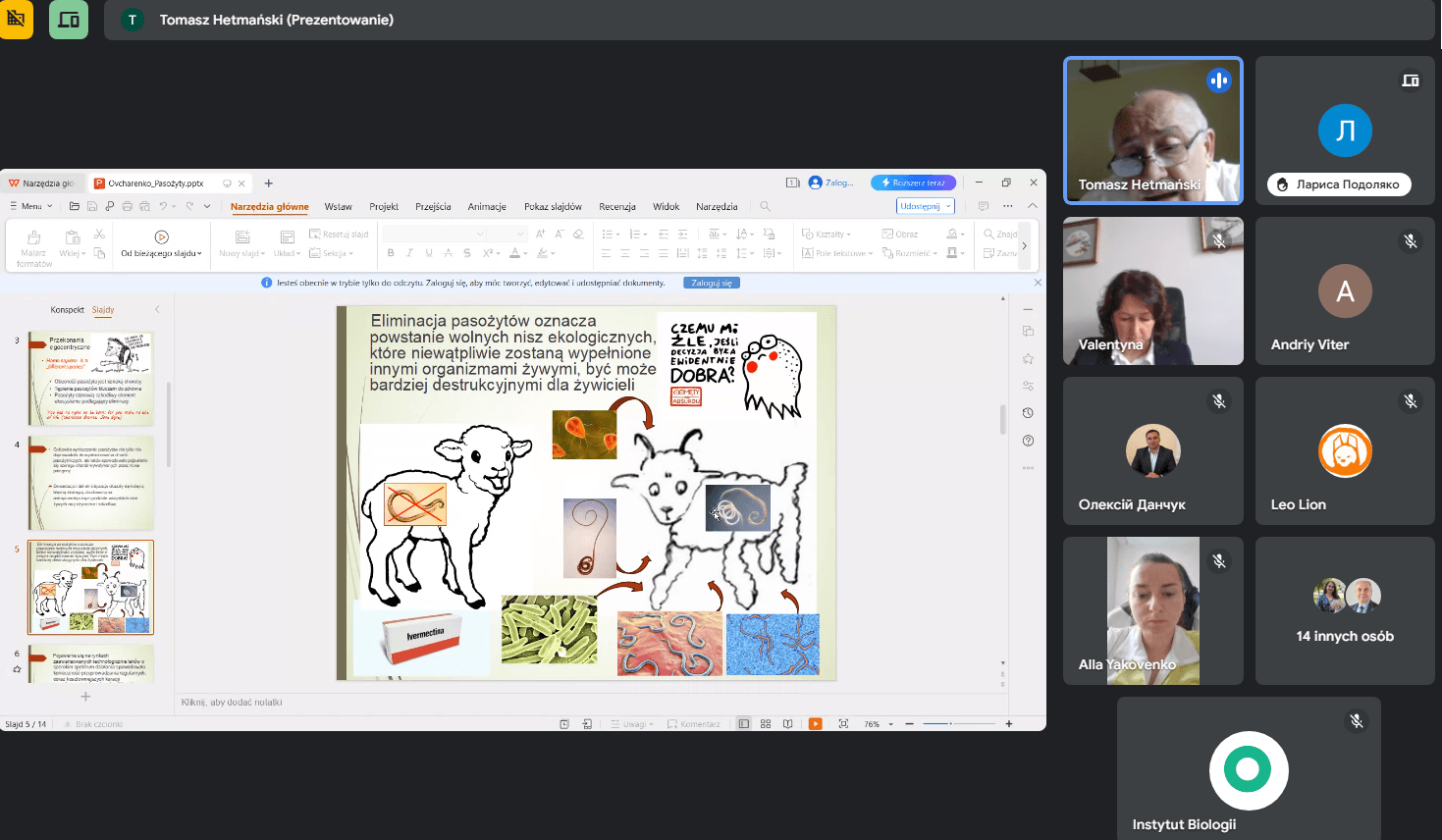Click the print icon in quick toolbar
The width and height of the screenshot is (1442, 840).
point(128,206)
